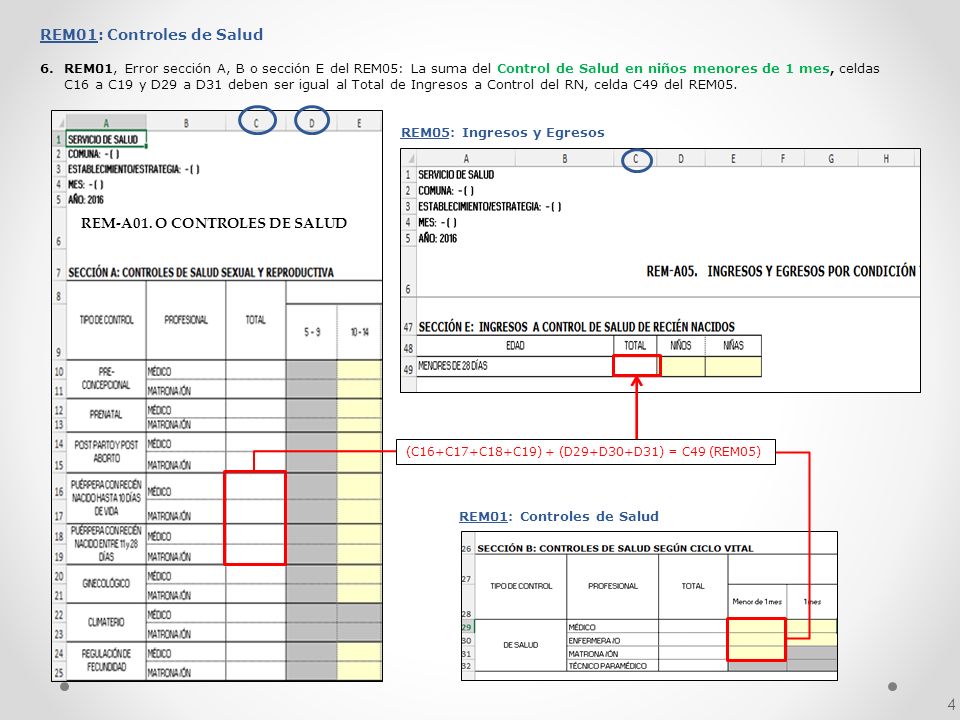The width and height of the screenshot is (960, 720).
Task: Click green text 'Control de Salud en niños menores de 1 mes'
Action: (x=665, y=69)
